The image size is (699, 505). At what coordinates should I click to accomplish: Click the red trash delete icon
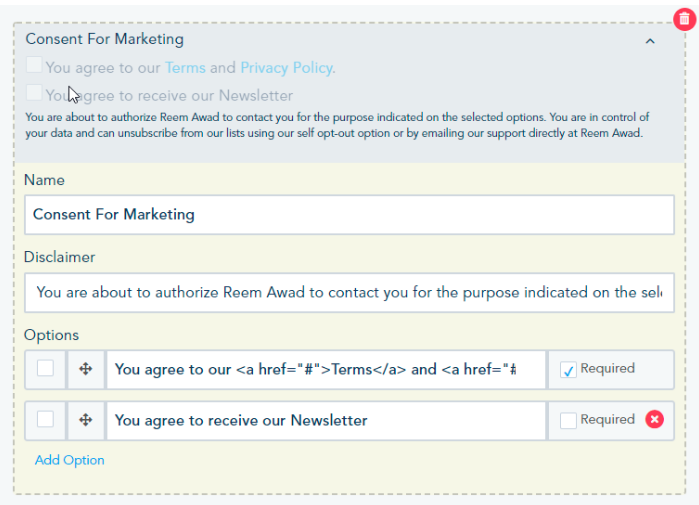(x=684, y=19)
